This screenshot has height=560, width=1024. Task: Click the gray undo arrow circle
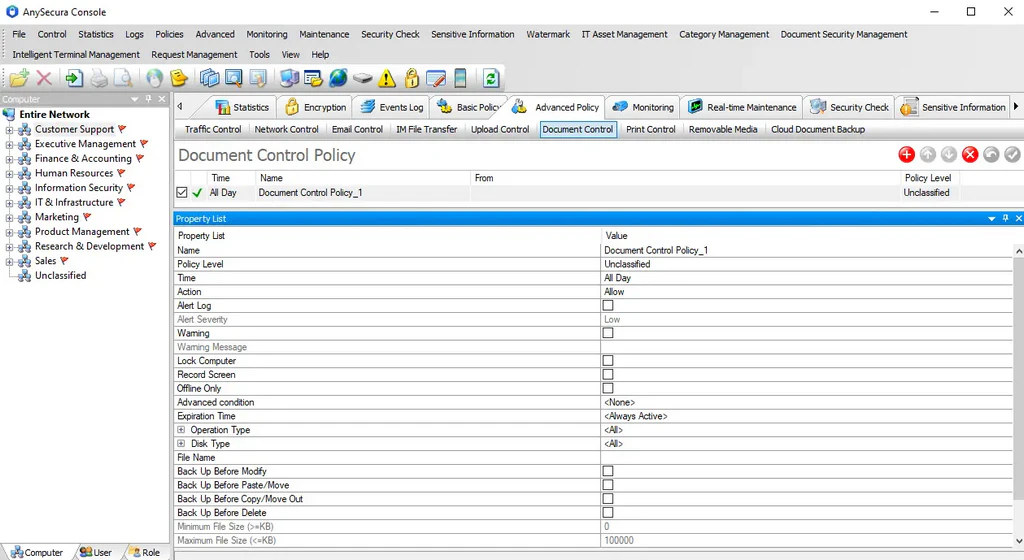point(991,155)
